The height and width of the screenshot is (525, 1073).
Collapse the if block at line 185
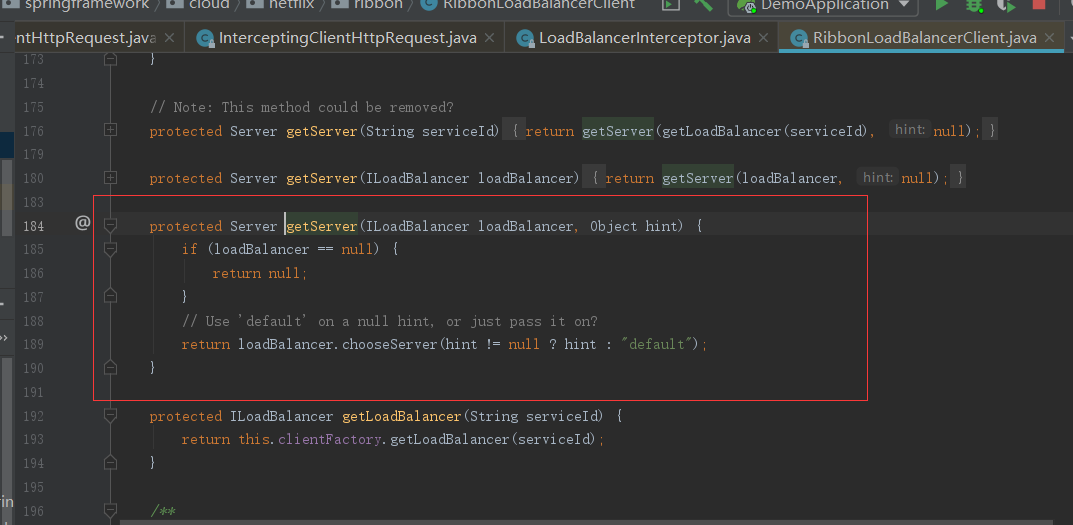click(110, 248)
